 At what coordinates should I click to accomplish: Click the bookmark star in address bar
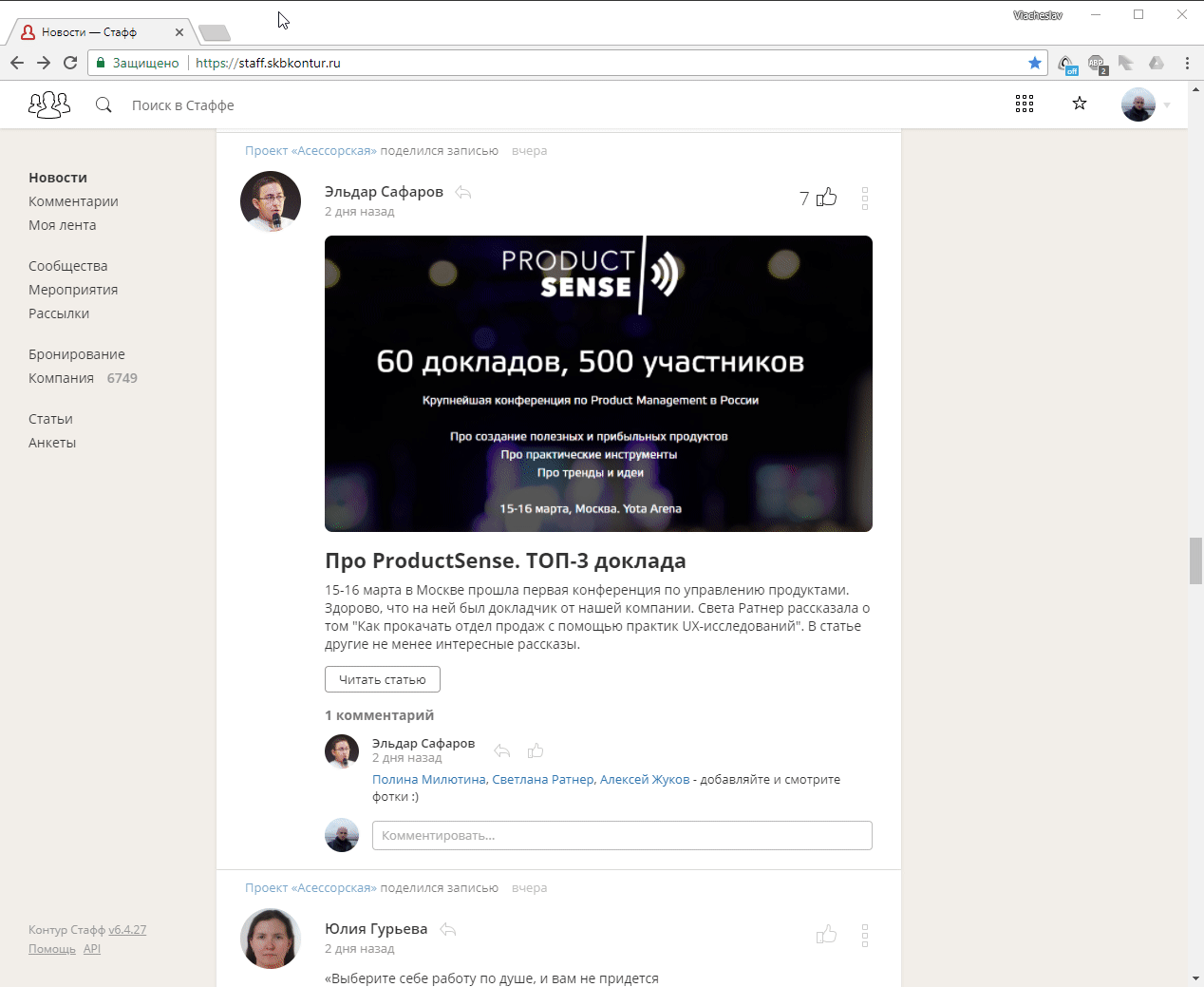click(x=1035, y=63)
